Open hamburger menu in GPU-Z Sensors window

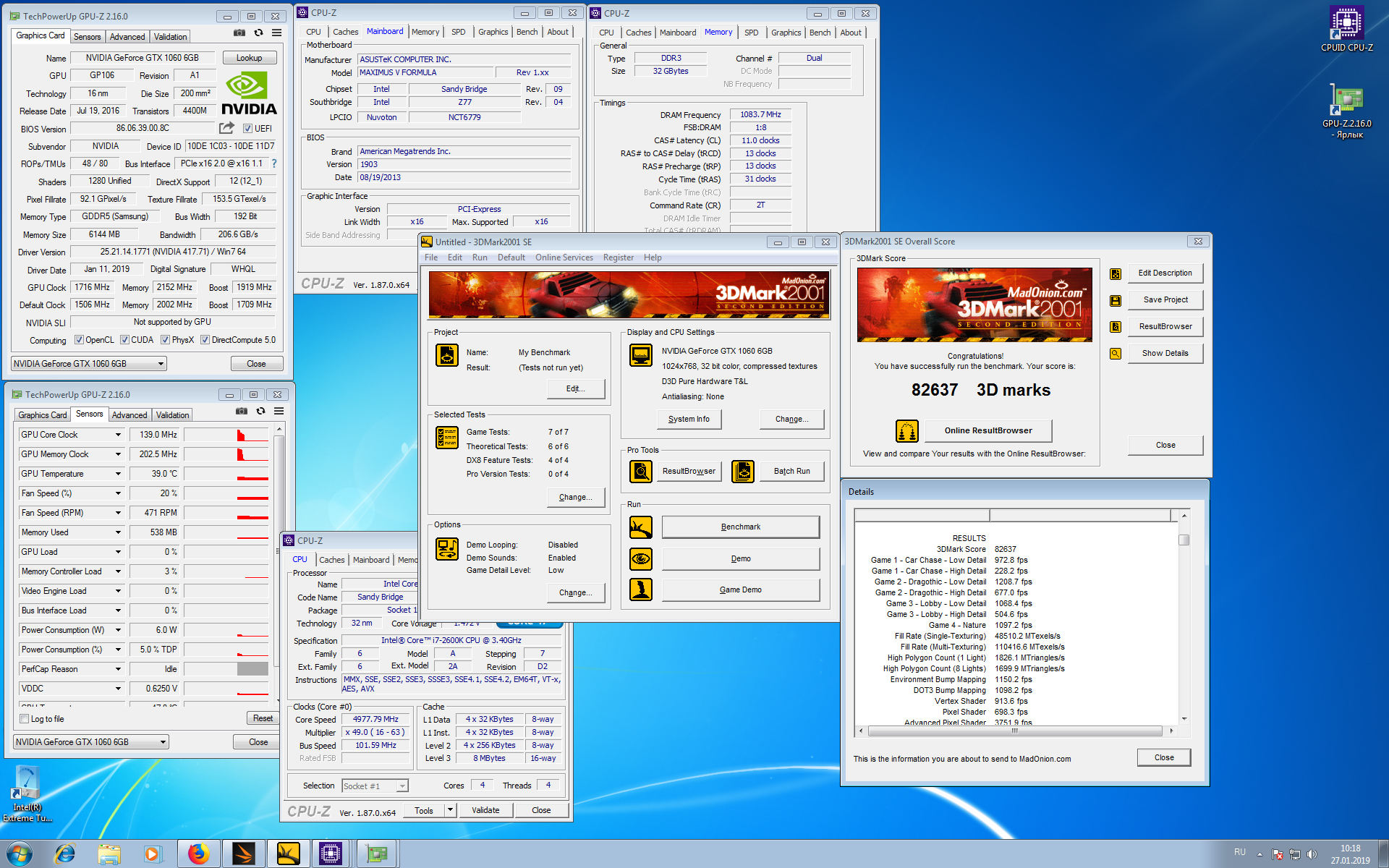(x=279, y=412)
